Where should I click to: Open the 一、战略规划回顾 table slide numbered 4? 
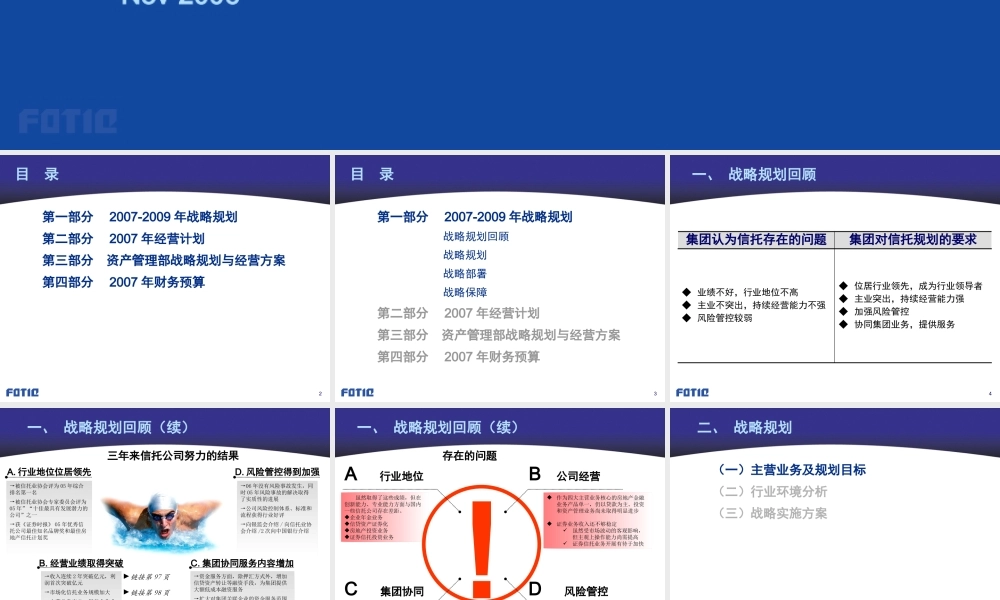[835, 278]
